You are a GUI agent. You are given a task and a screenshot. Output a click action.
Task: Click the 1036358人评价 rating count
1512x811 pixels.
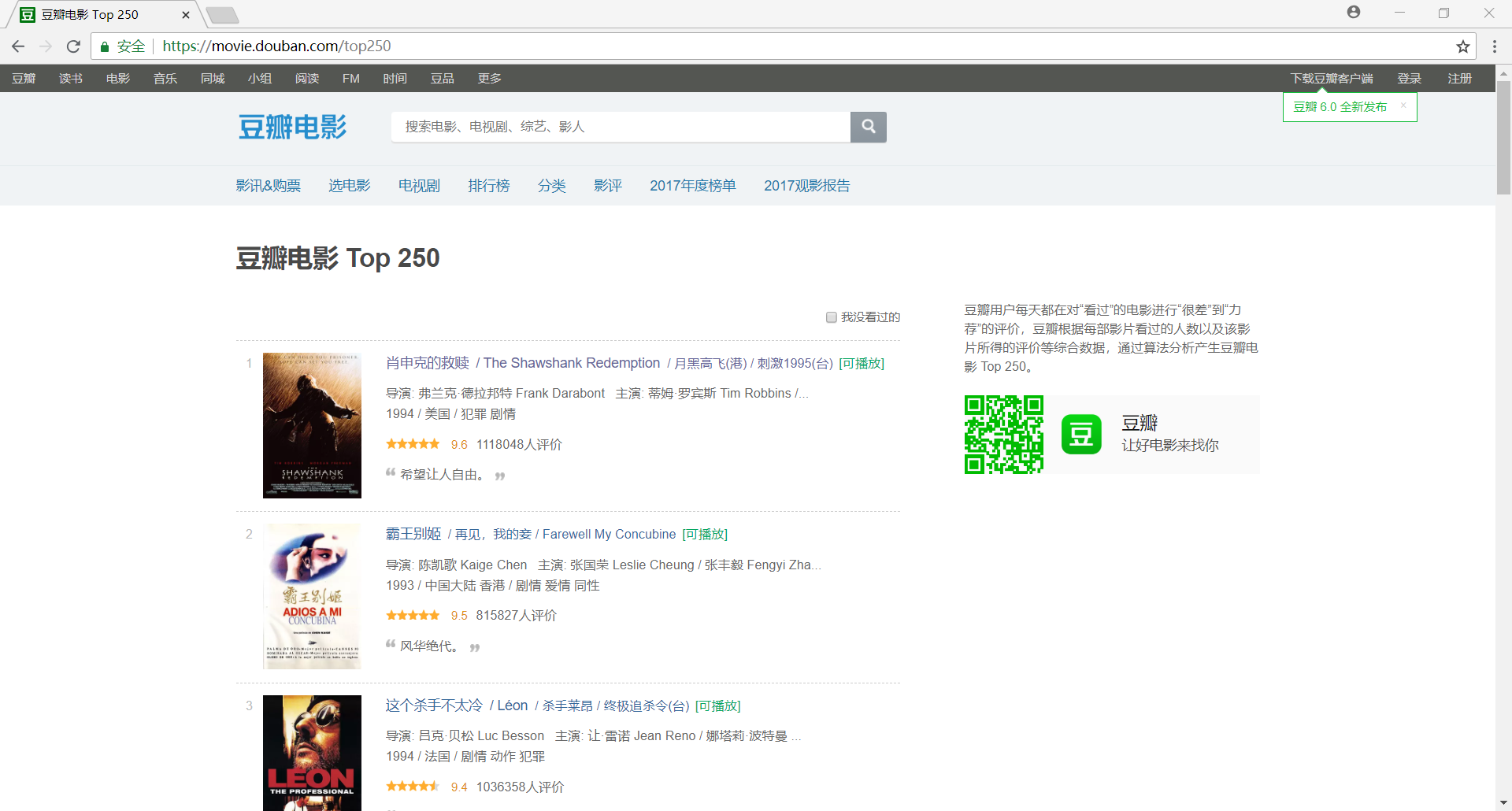click(520, 787)
